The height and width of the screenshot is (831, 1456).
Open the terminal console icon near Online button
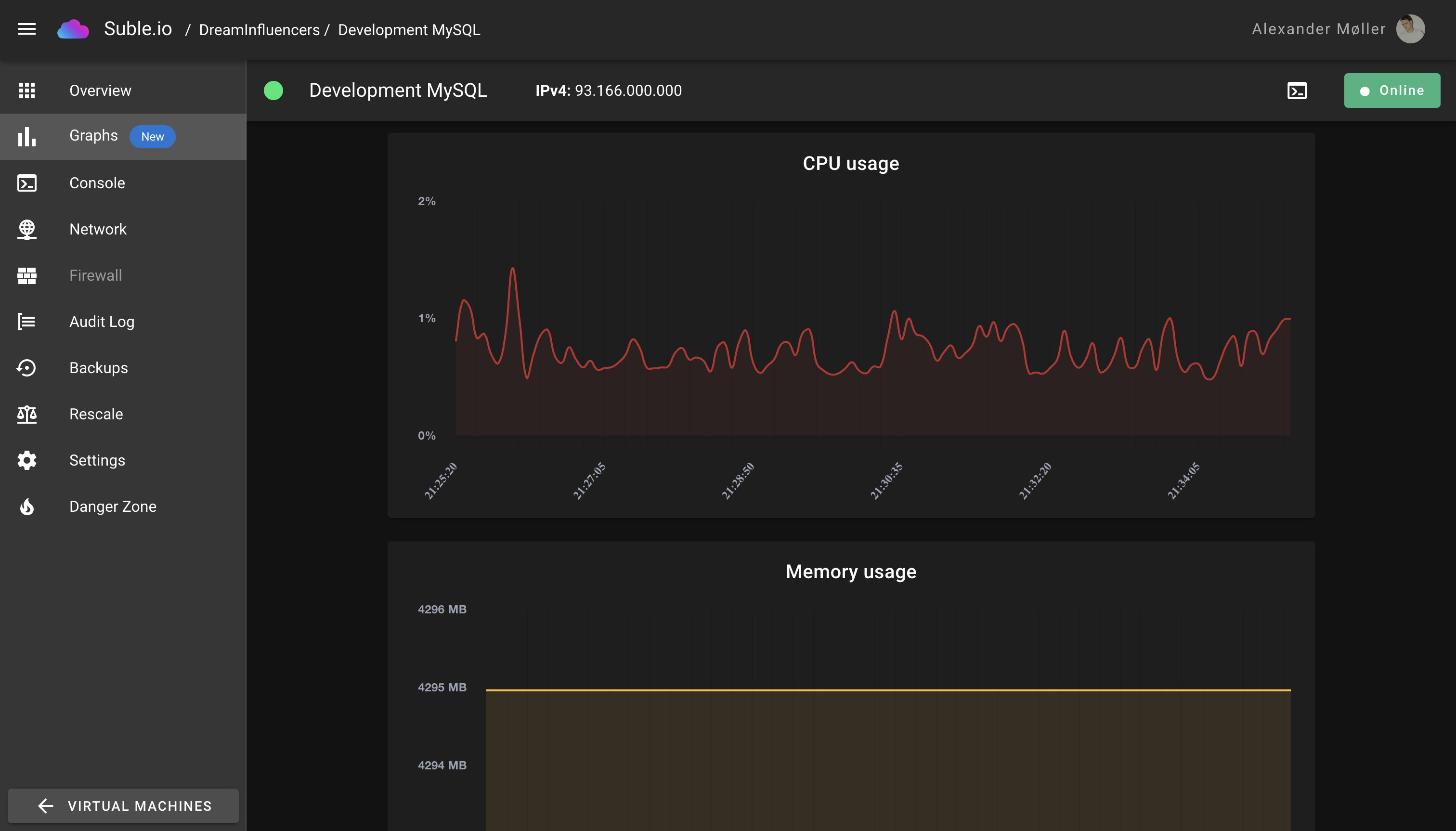click(1298, 90)
